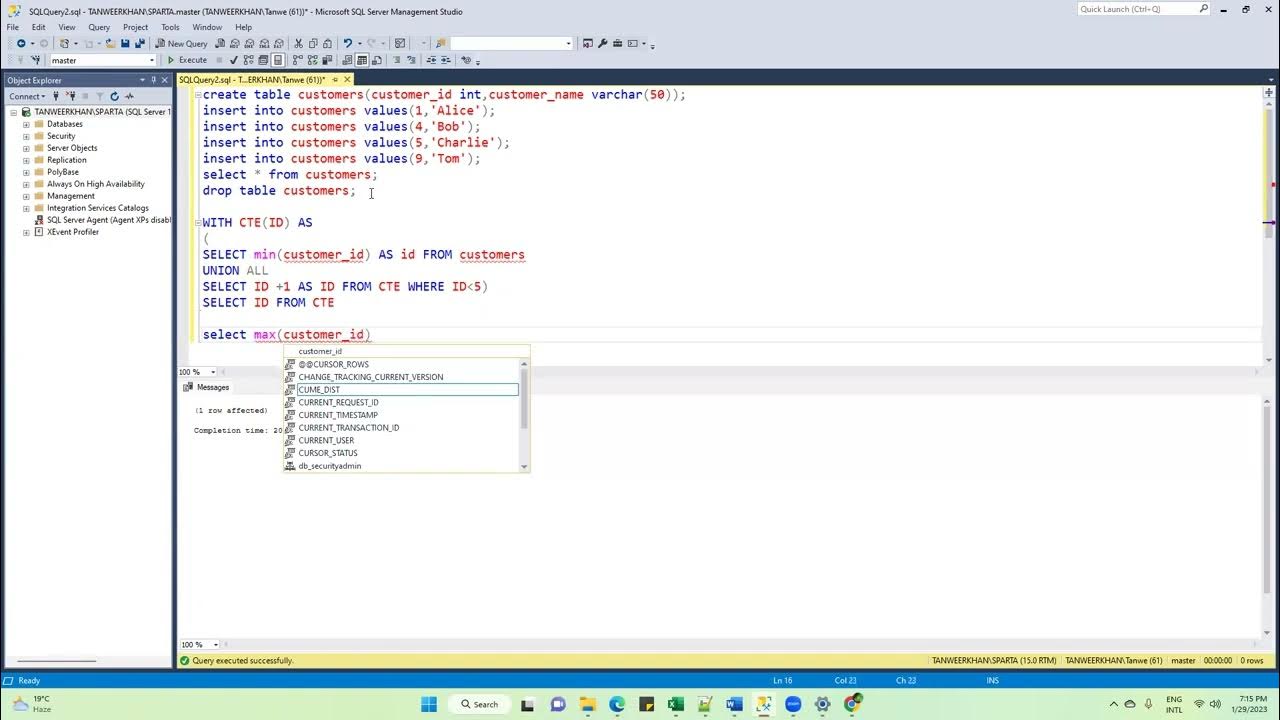The height and width of the screenshot is (720, 1280).
Task: Click the Undo arrow icon
Action: (x=347, y=43)
